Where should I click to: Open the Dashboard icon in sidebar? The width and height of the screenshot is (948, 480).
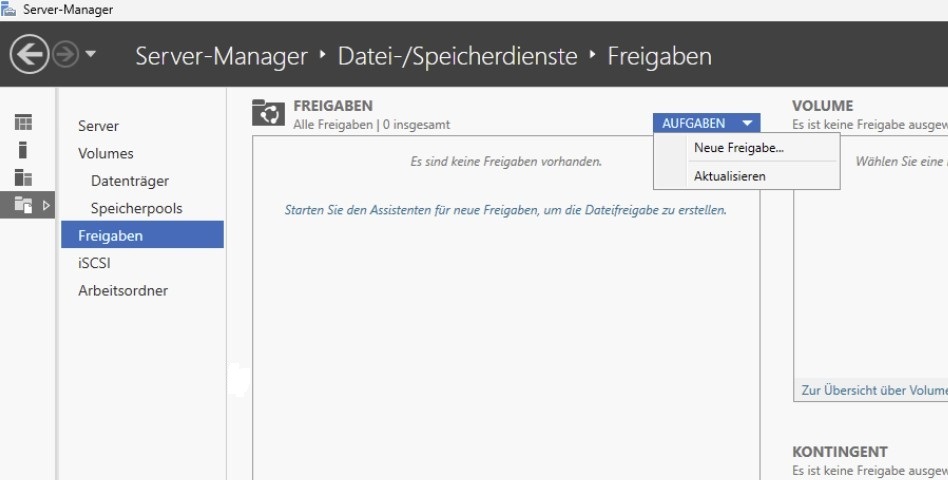point(23,122)
